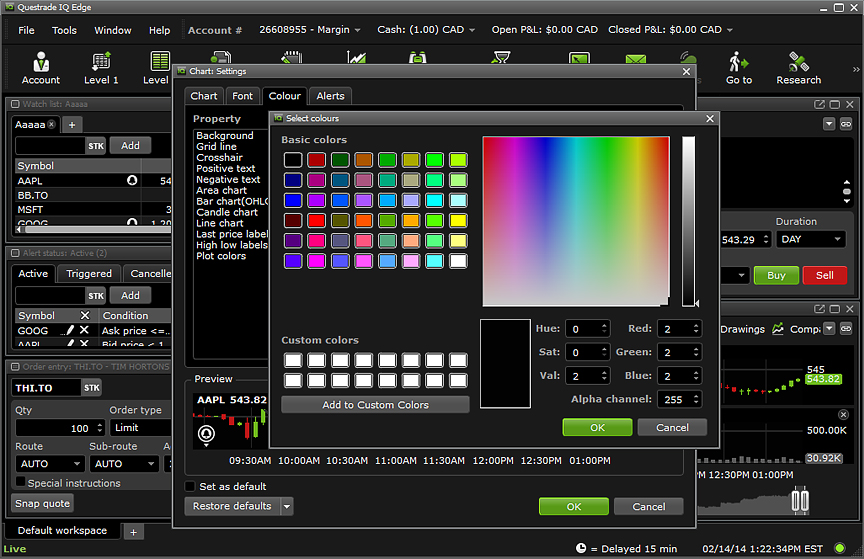Click the red Sell button

824,275
